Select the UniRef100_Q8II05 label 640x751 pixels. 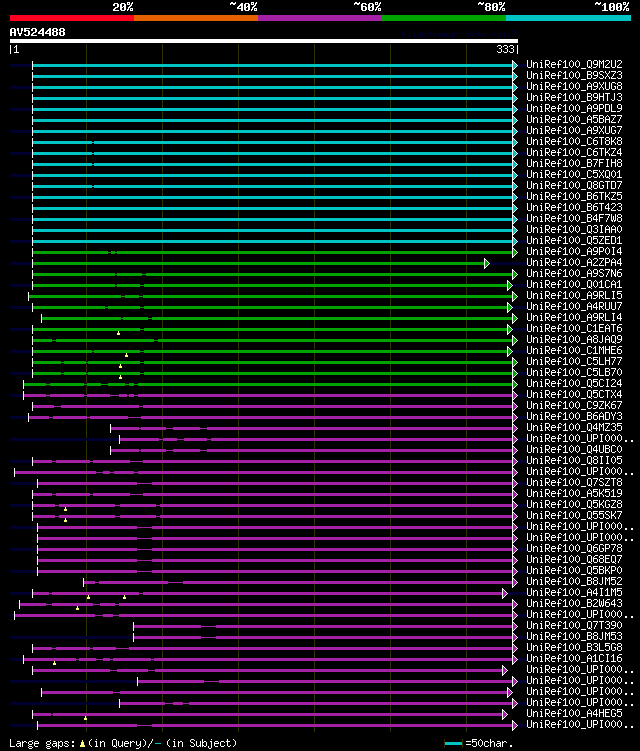coord(574,461)
